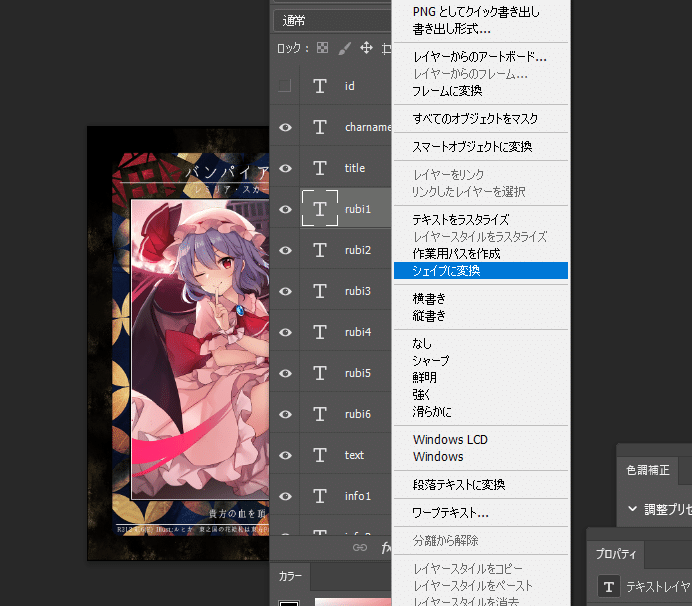Image resolution: width=692 pixels, height=606 pixels.
Task: Choose PNGとしてクイック書き出し
Action: 481,12
